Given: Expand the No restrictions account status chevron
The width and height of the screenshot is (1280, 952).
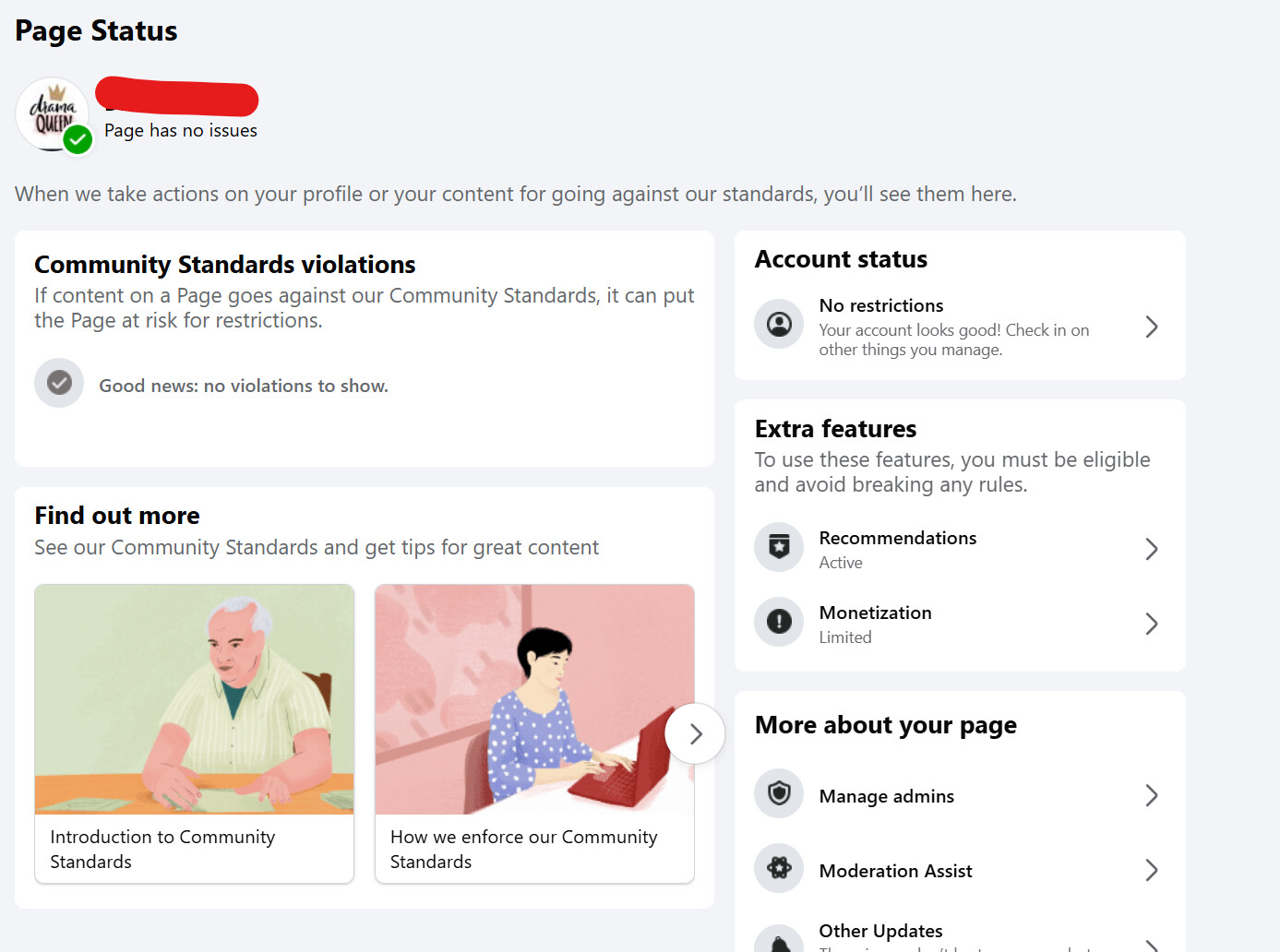Looking at the screenshot, I should point(1151,327).
